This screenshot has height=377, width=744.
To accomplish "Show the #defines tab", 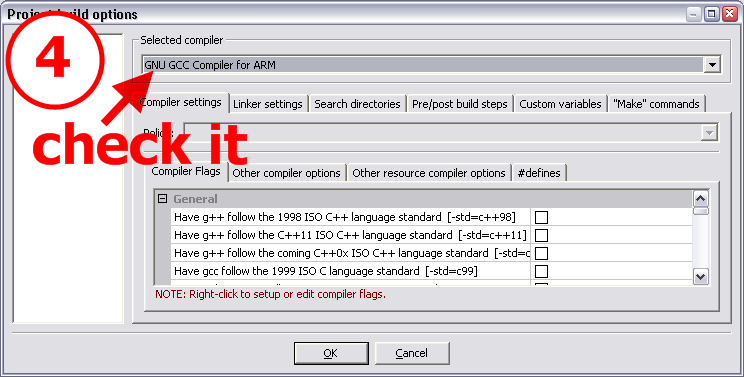I will click(539, 173).
